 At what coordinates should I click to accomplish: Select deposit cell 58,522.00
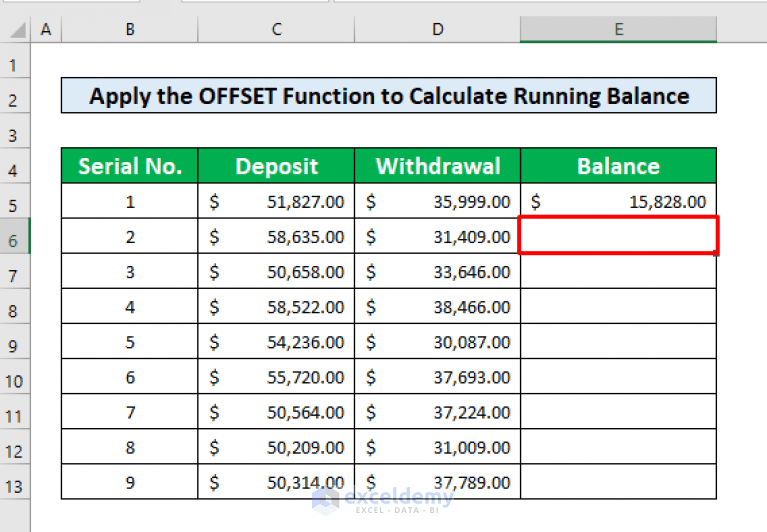[276, 306]
